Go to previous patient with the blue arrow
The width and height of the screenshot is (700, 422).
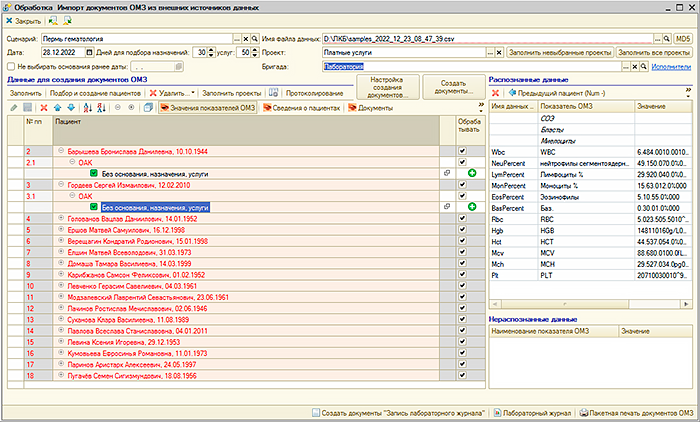(x=512, y=92)
